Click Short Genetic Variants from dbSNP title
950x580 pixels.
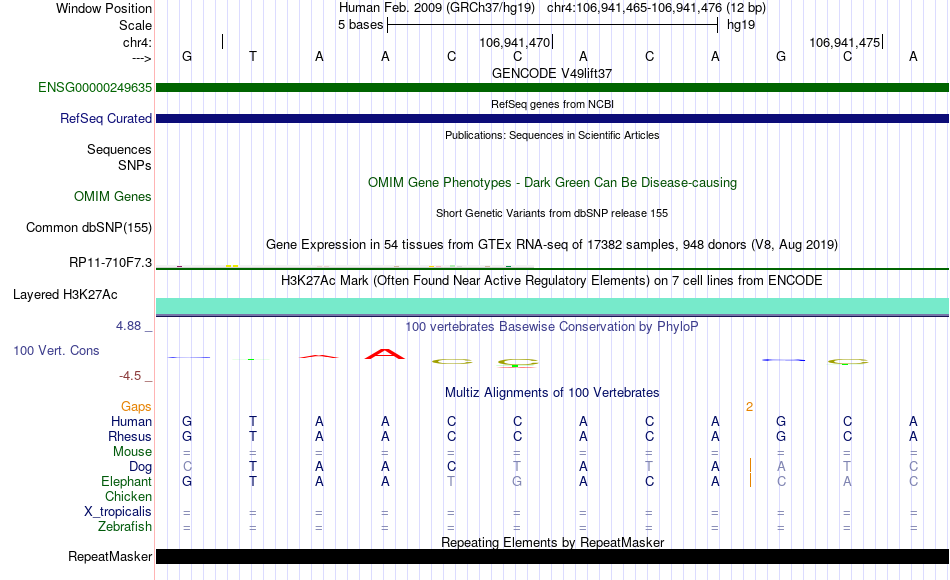[x=552, y=213]
